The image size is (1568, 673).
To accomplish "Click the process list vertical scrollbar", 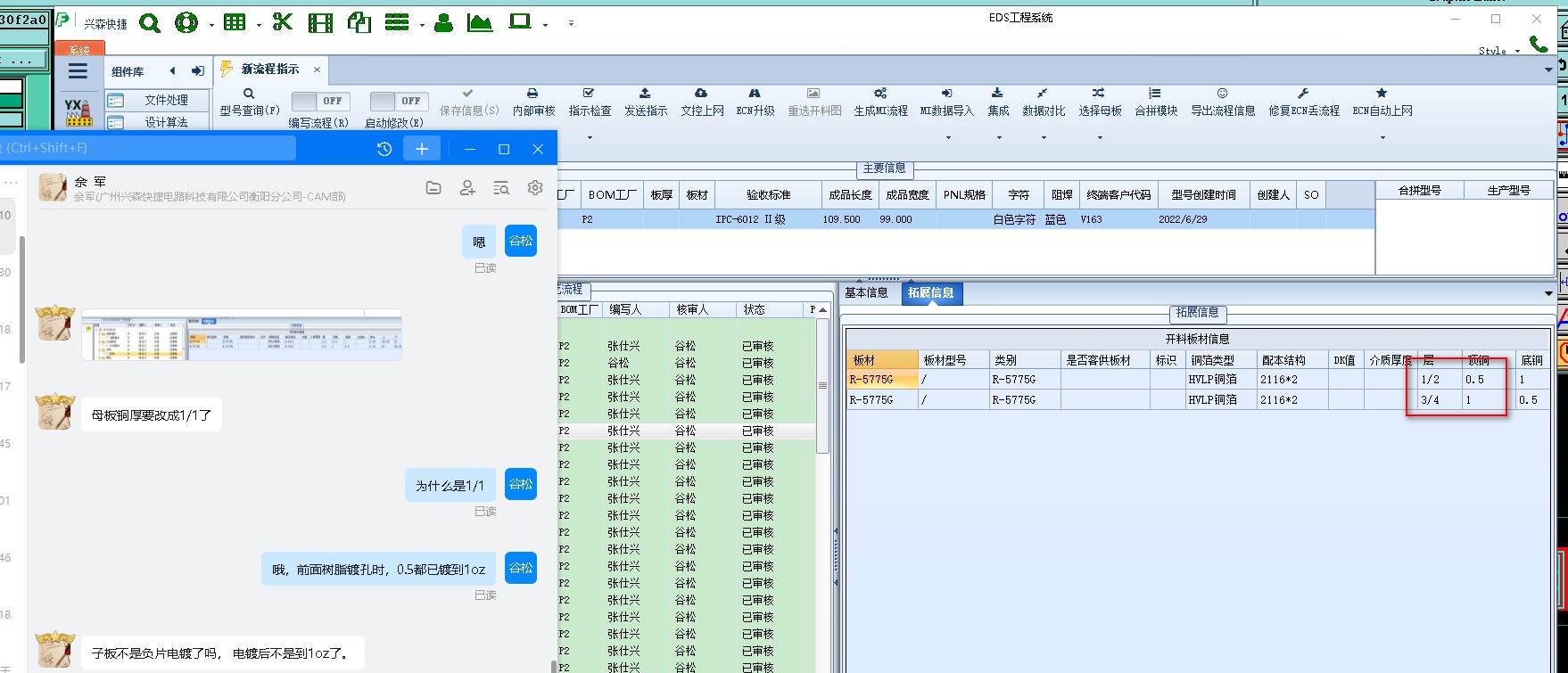I will (822, 386).
